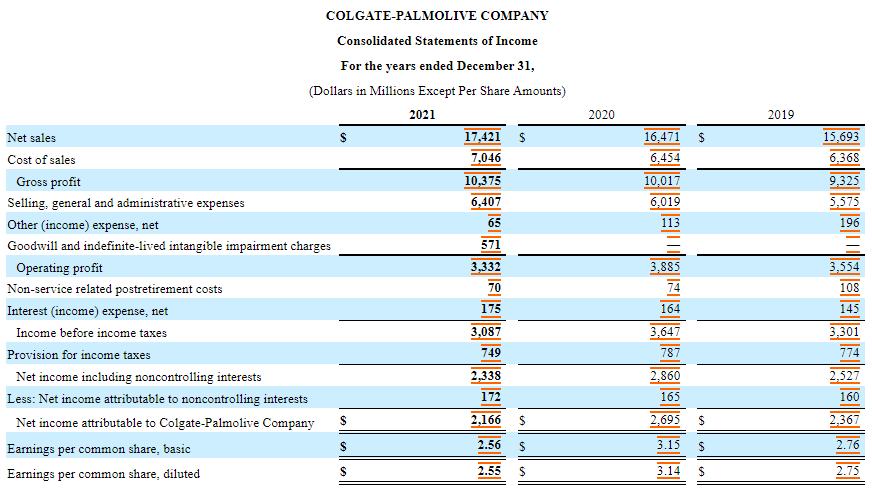Select the 'COLGATE-PALMOLIVE COMPANY' title
This screenshot has height=492, width=872.
pos(437,16)
